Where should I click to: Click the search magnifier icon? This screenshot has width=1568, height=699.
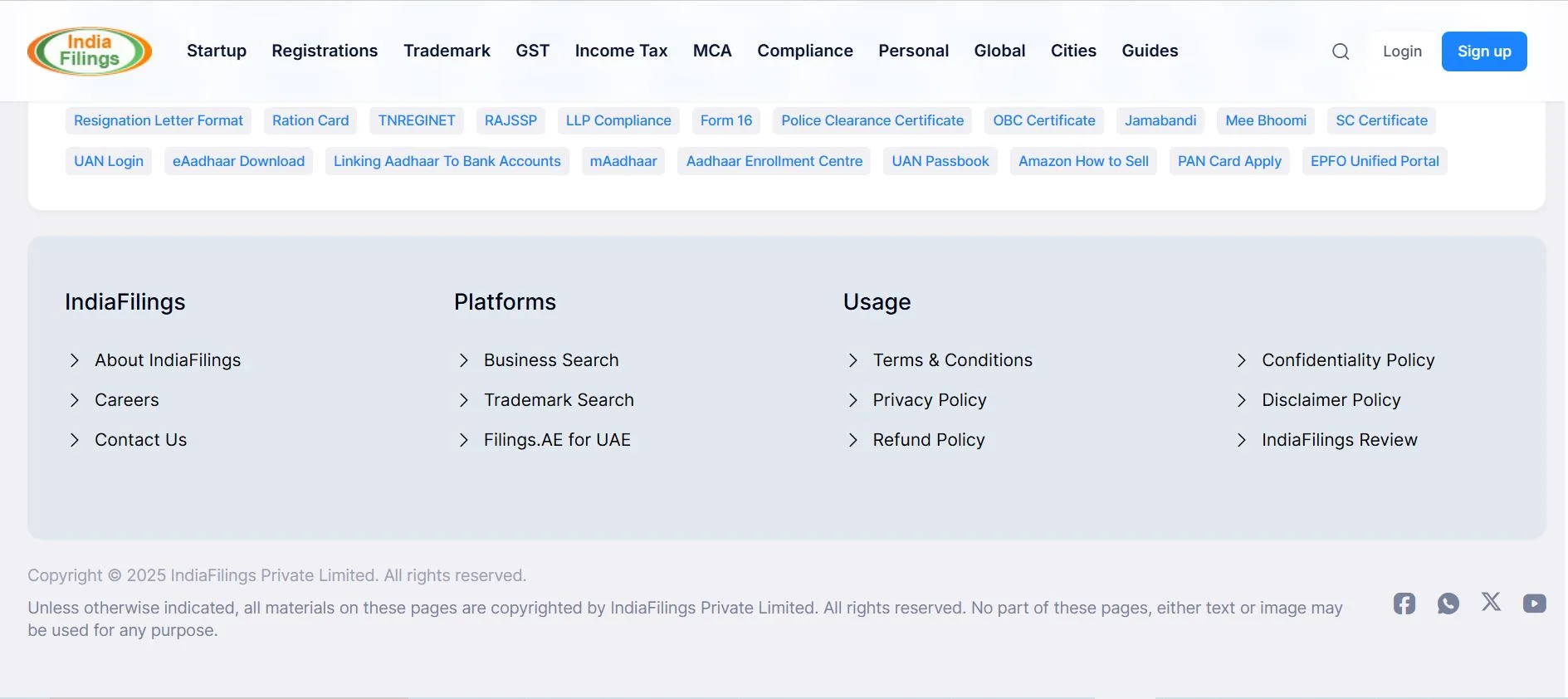(1340, 51)
